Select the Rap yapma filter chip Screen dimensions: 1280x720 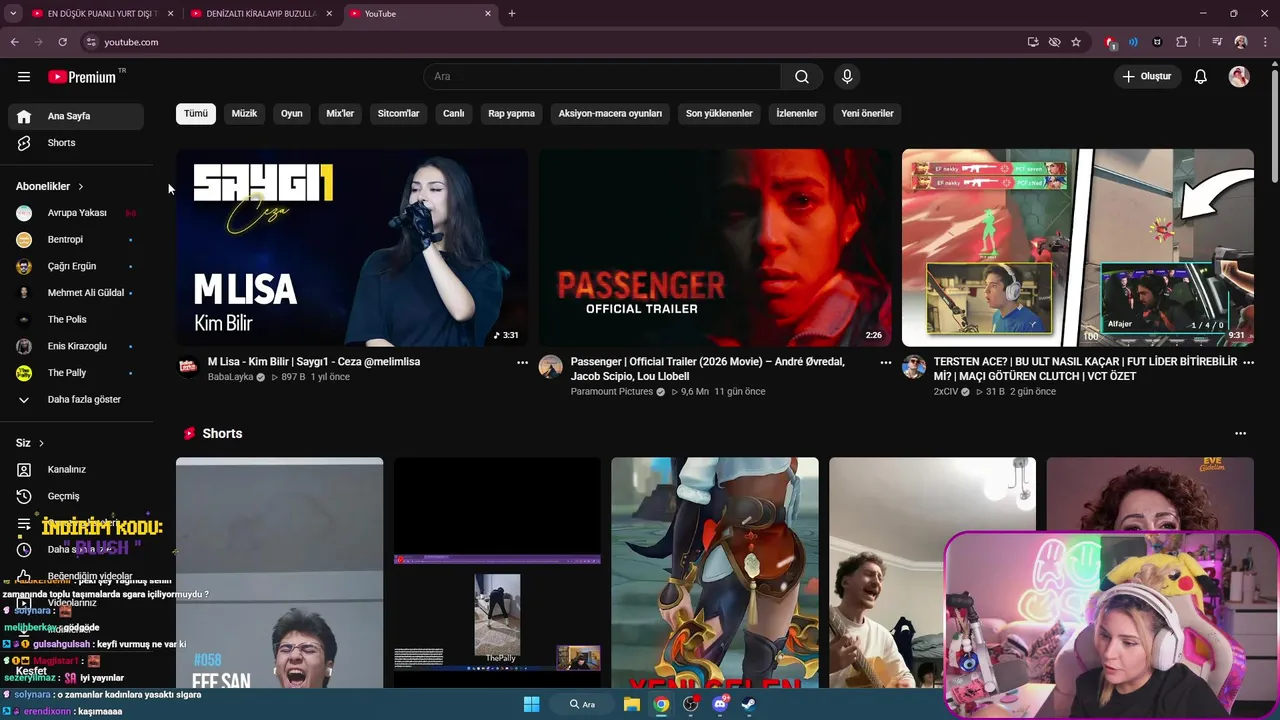(512, 114)
